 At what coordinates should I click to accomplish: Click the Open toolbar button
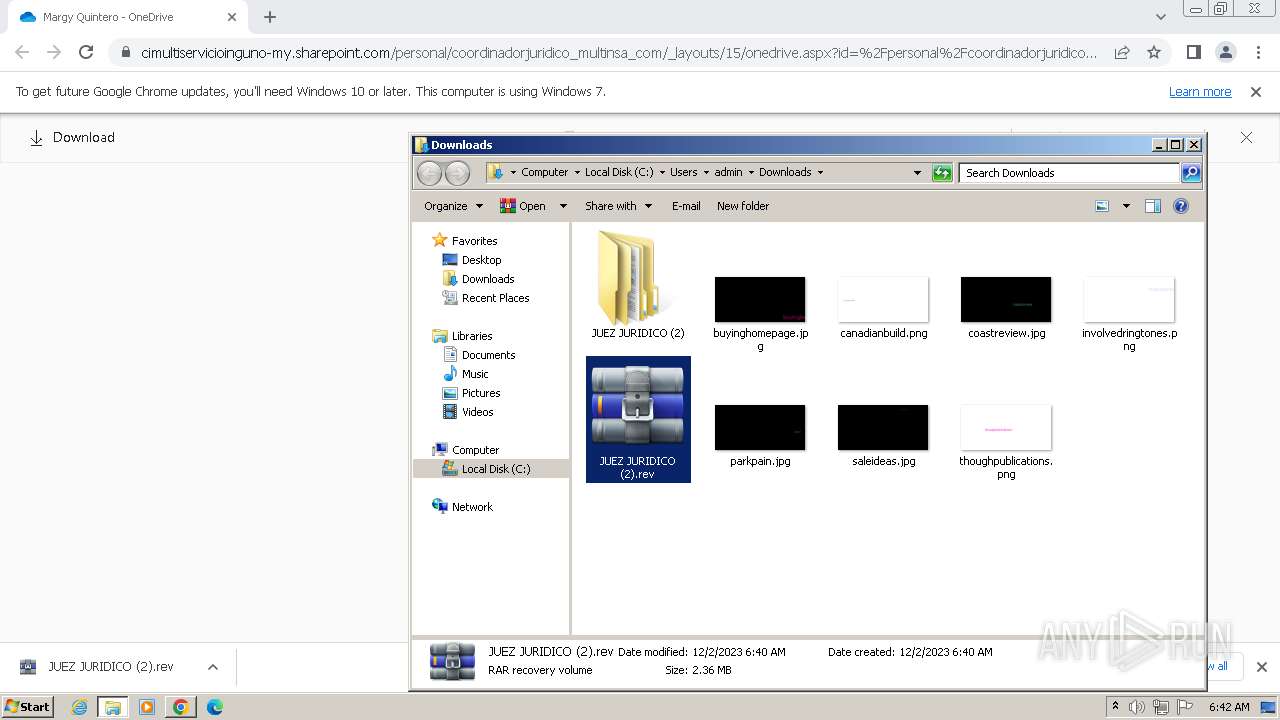tap(523, 206)
